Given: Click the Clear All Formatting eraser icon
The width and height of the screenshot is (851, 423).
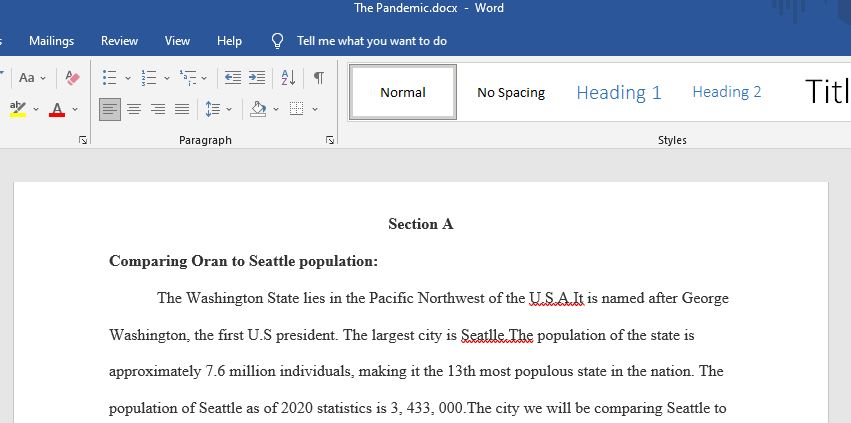Looking at the screenshot, I should (72, 78).
